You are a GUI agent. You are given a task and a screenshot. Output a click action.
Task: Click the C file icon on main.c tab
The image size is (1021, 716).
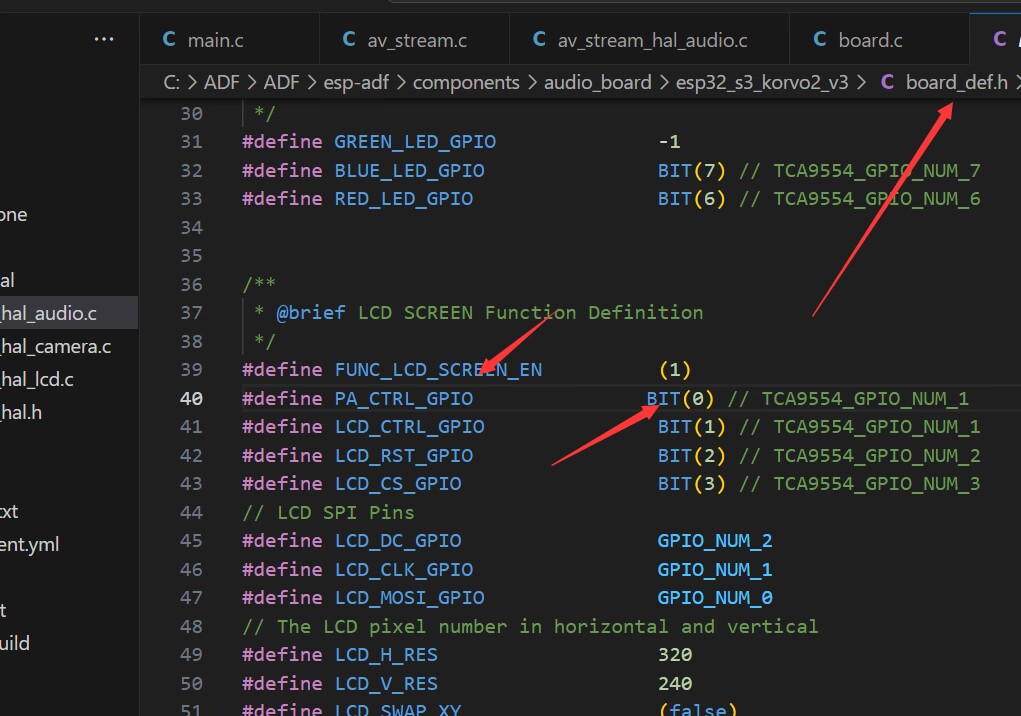pos(168,39)
